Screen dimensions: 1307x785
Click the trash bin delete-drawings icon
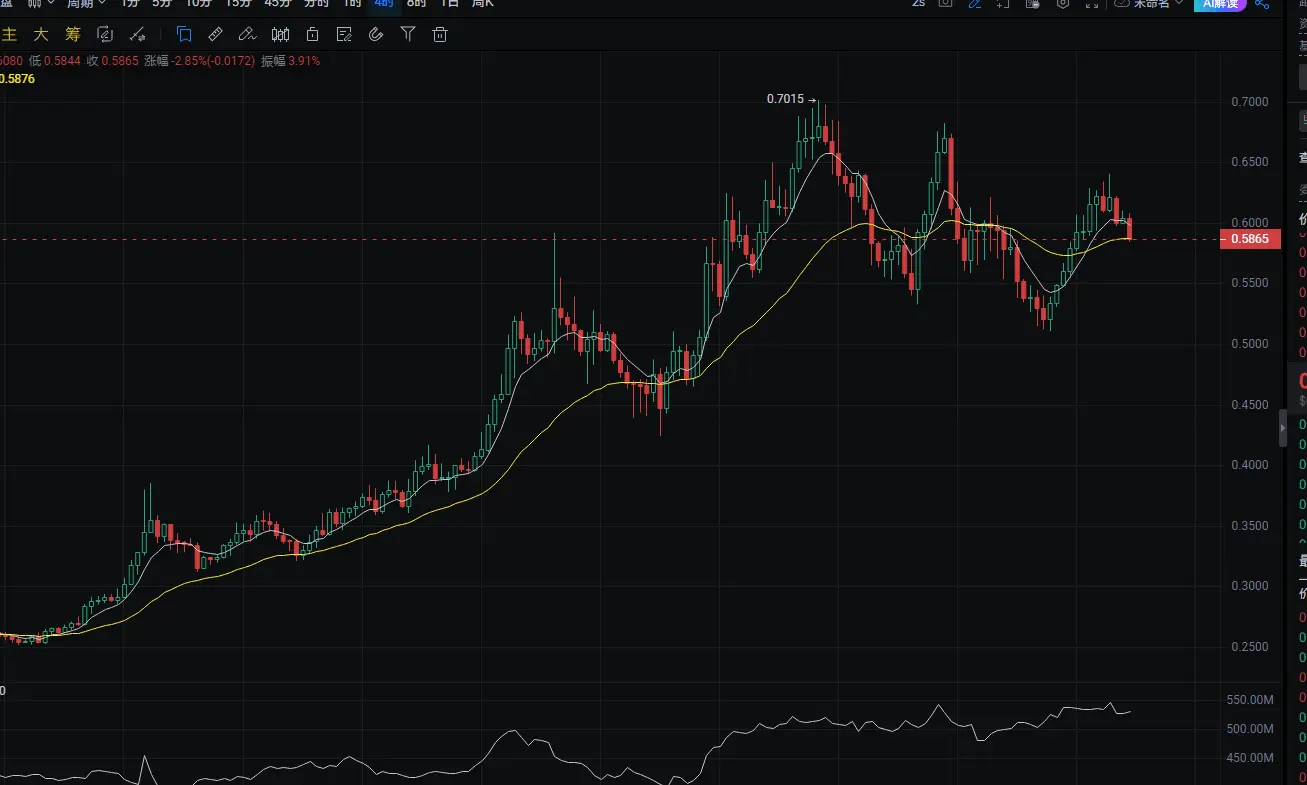click(x=440, y=34)
